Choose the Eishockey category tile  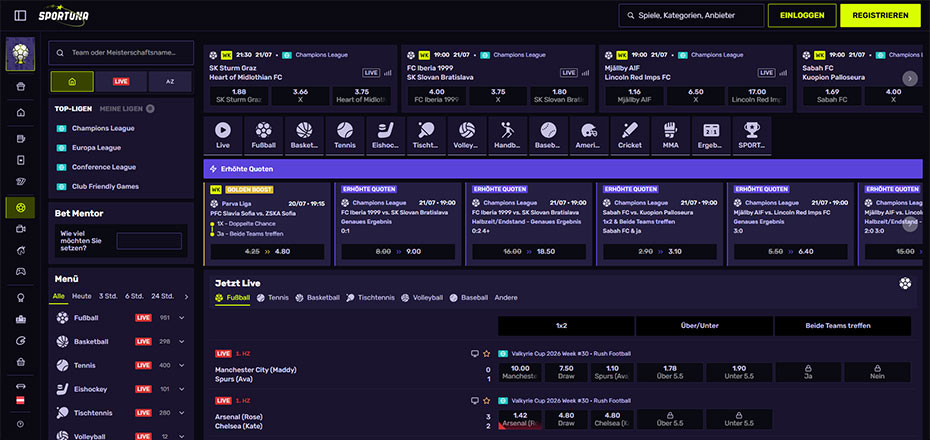coord(386,136)
